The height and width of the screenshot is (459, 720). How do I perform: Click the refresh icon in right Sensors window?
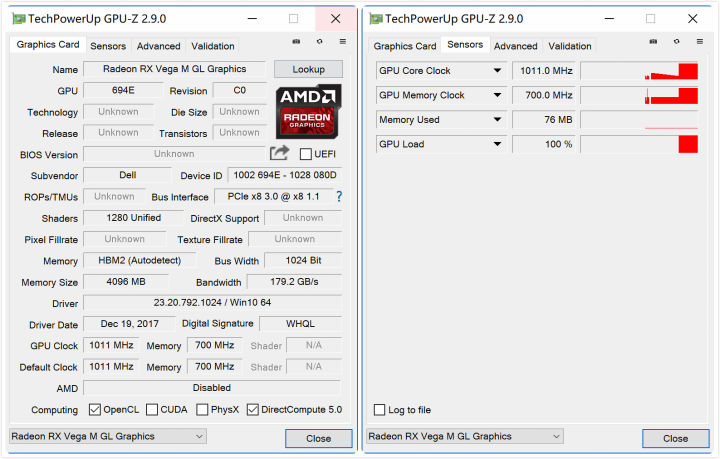pos(676,42)
